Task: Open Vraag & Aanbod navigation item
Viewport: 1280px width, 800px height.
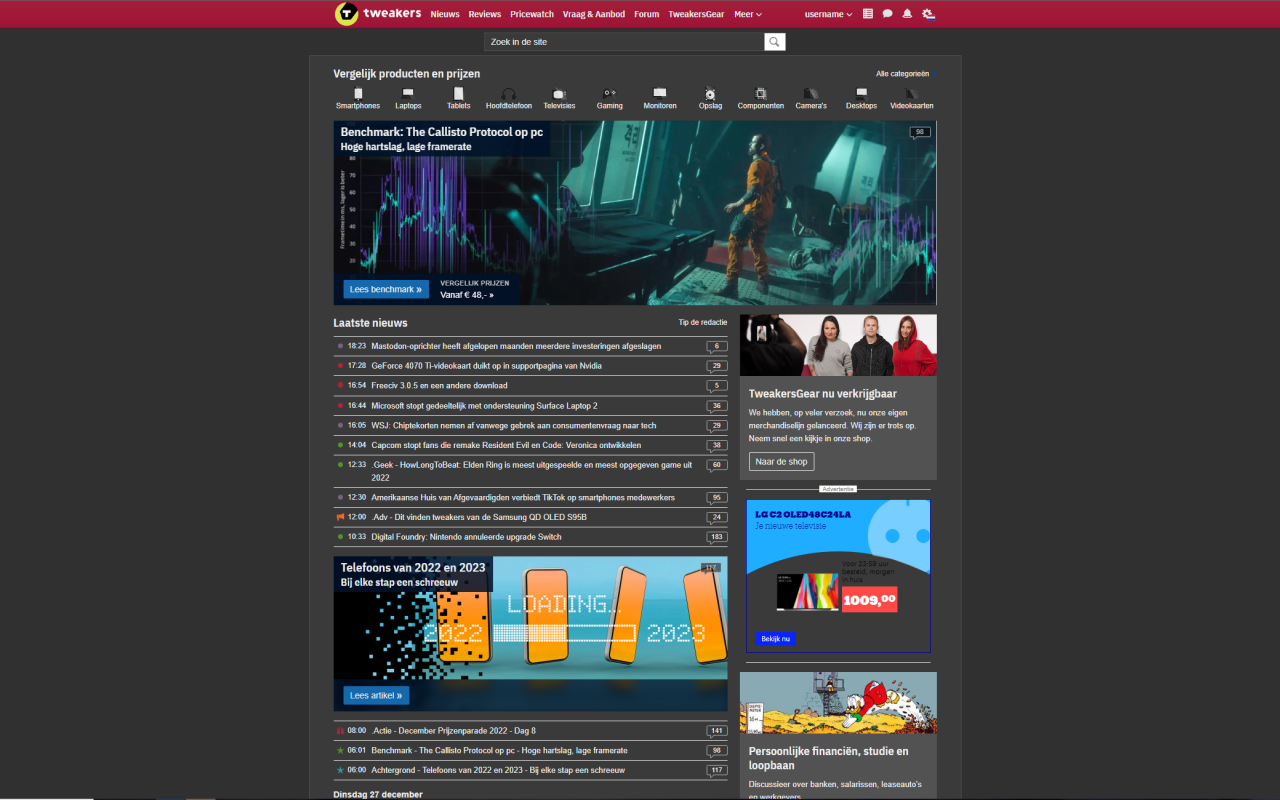Action: 594,14
